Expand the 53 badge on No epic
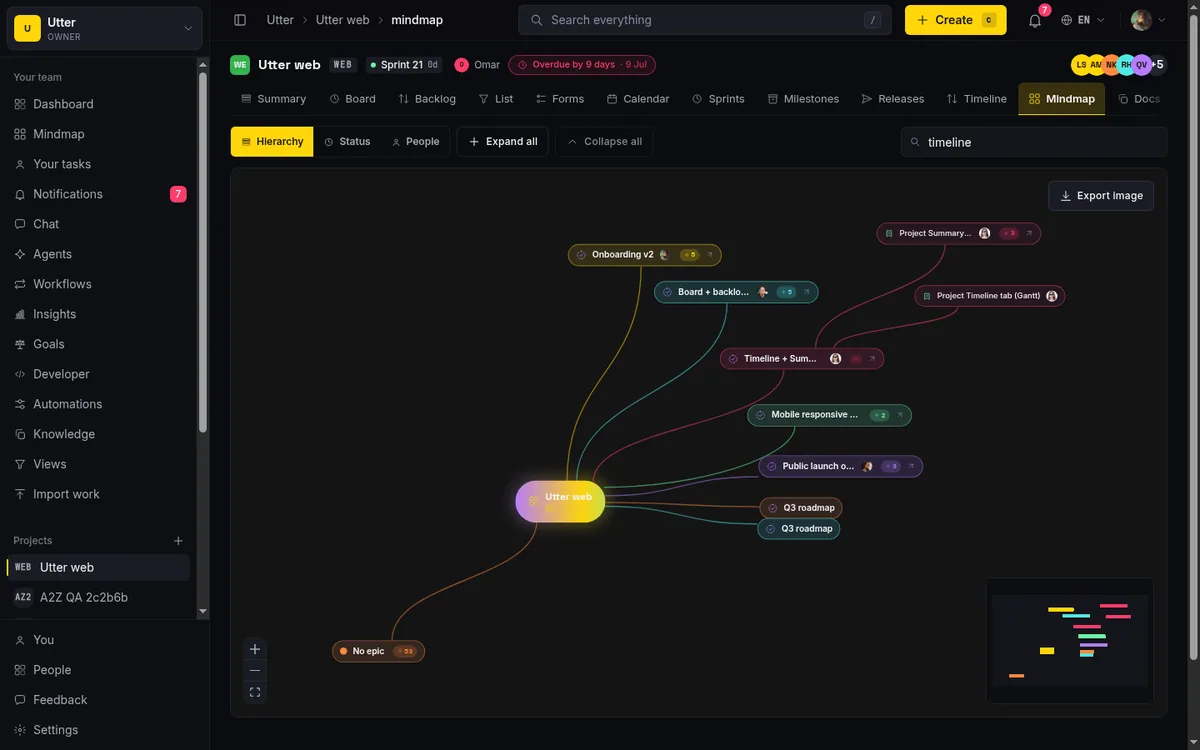Screen dimensions: 1200x750 click(x=404, y=651)
